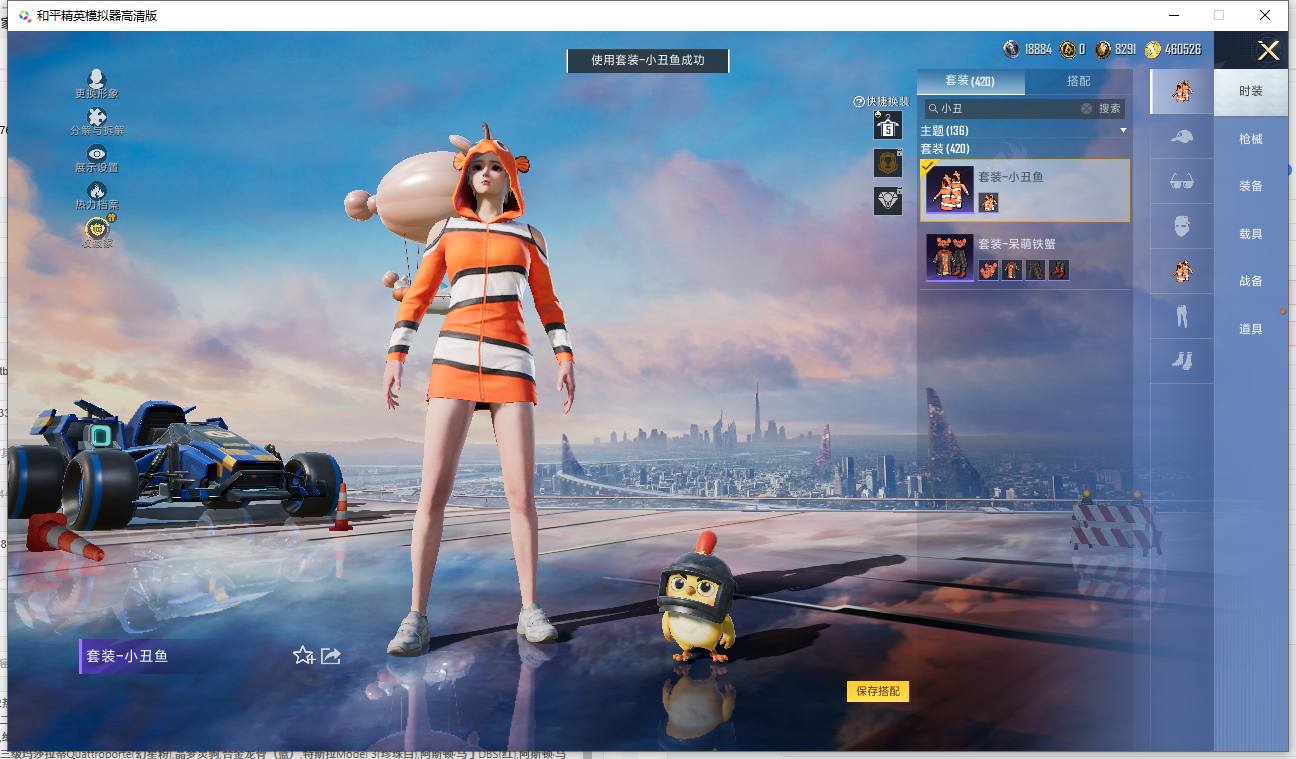Open the 装备 equipment tab

1251,186
